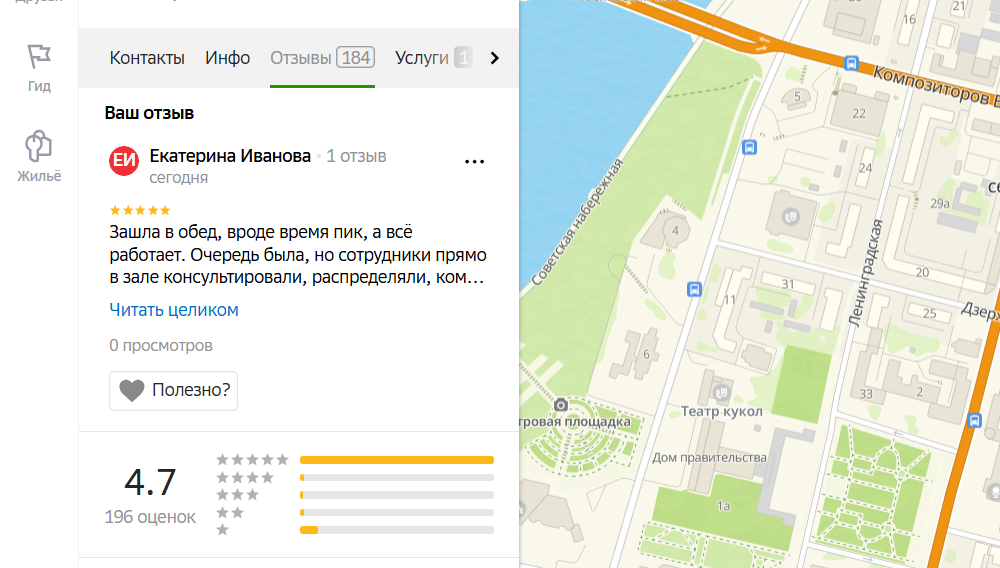Click bus stop icon near building 11
1000x568 pixels.
pos(694,289)
